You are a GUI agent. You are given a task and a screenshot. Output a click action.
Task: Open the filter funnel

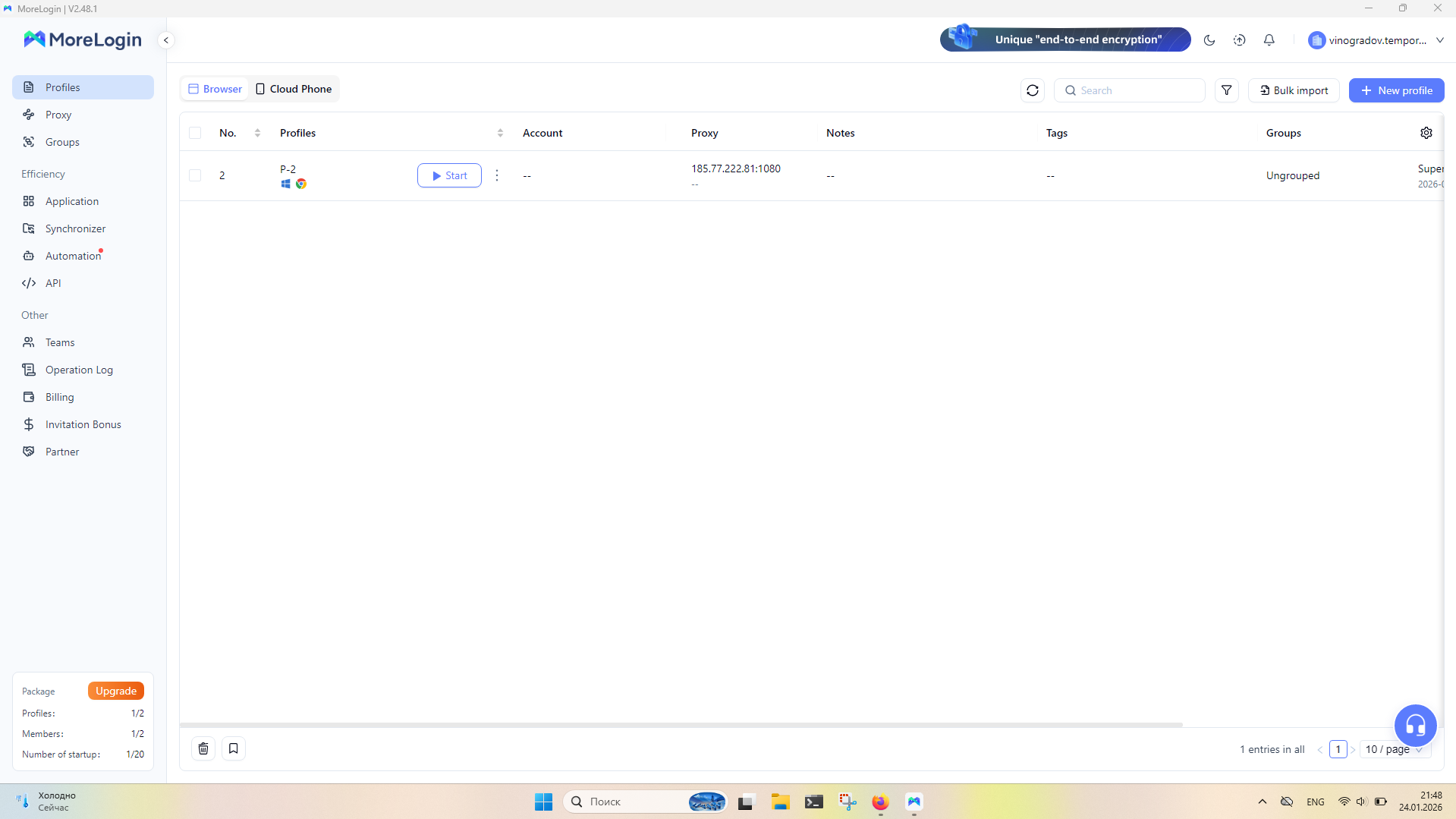1227,90
